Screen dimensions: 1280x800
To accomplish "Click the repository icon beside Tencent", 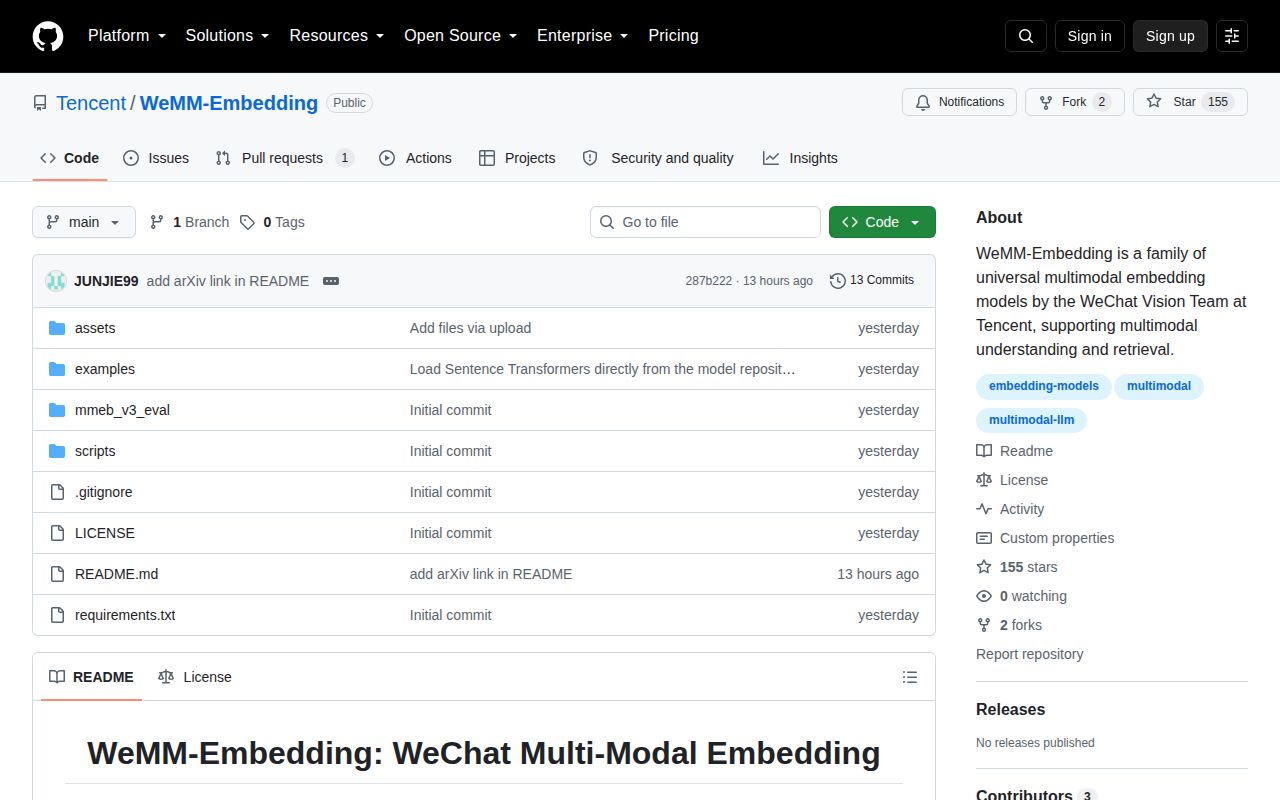I will (40, 103).
